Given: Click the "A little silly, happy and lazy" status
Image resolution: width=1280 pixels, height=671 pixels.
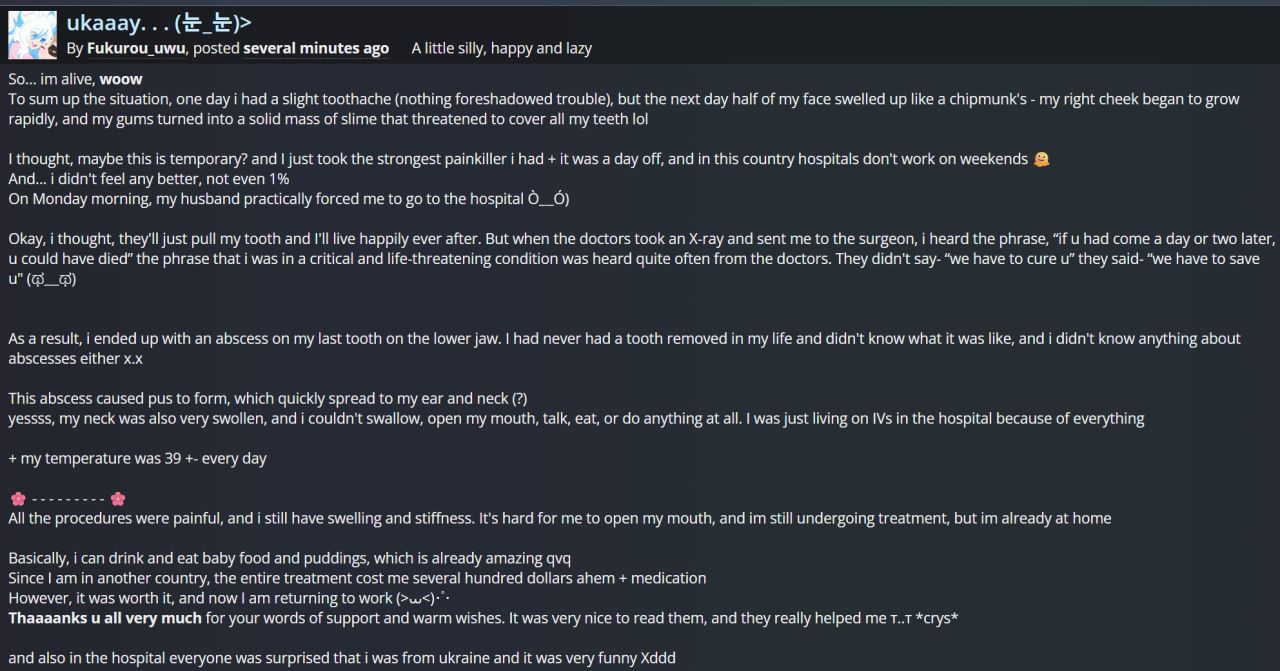Looking at the screenshot, I should pos(502,48).
